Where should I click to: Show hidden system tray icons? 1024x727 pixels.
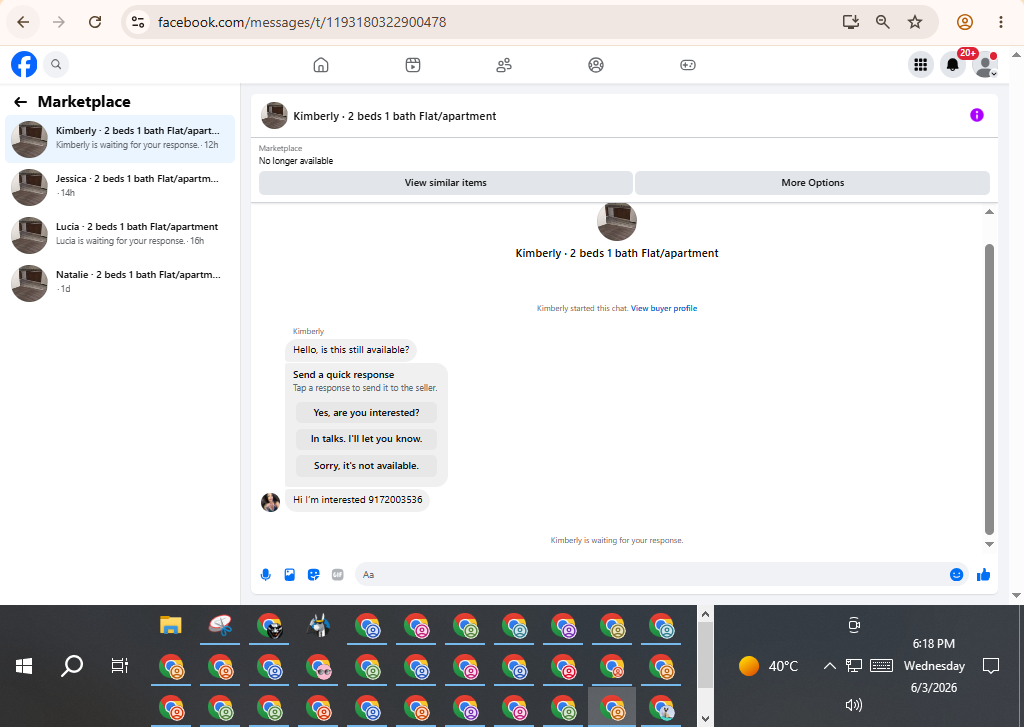[829, 666]
